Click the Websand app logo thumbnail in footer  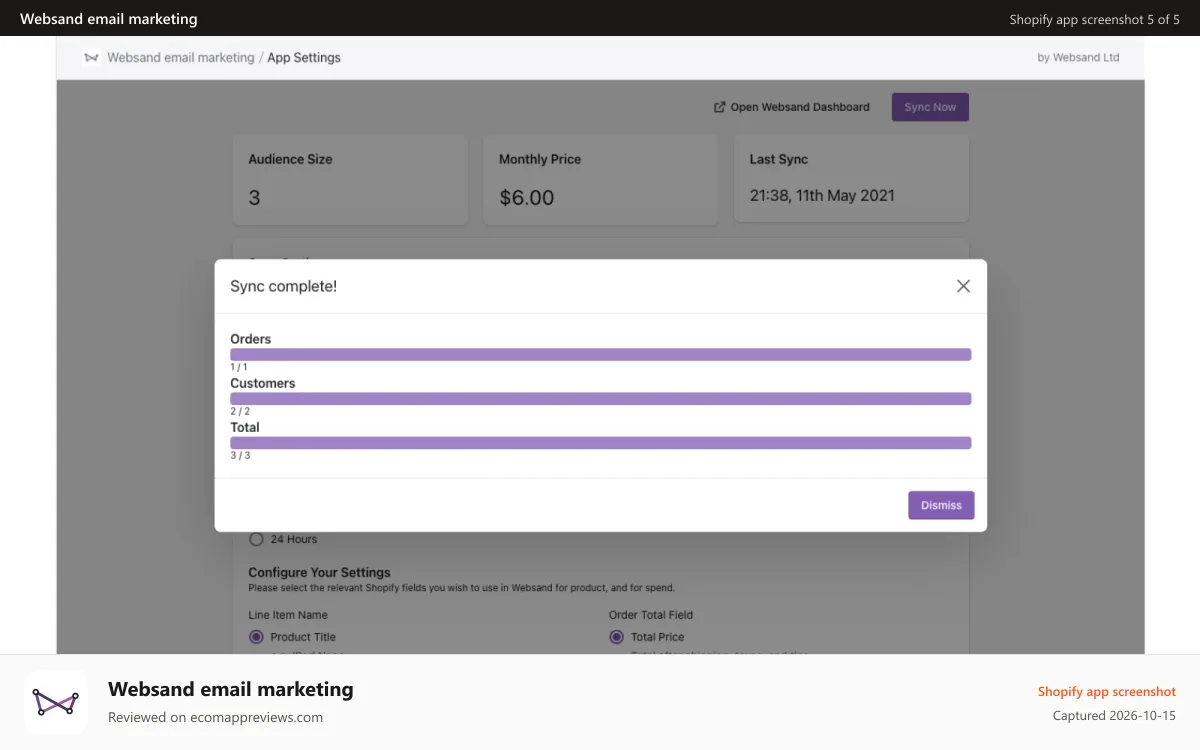(x=56, y=702)
